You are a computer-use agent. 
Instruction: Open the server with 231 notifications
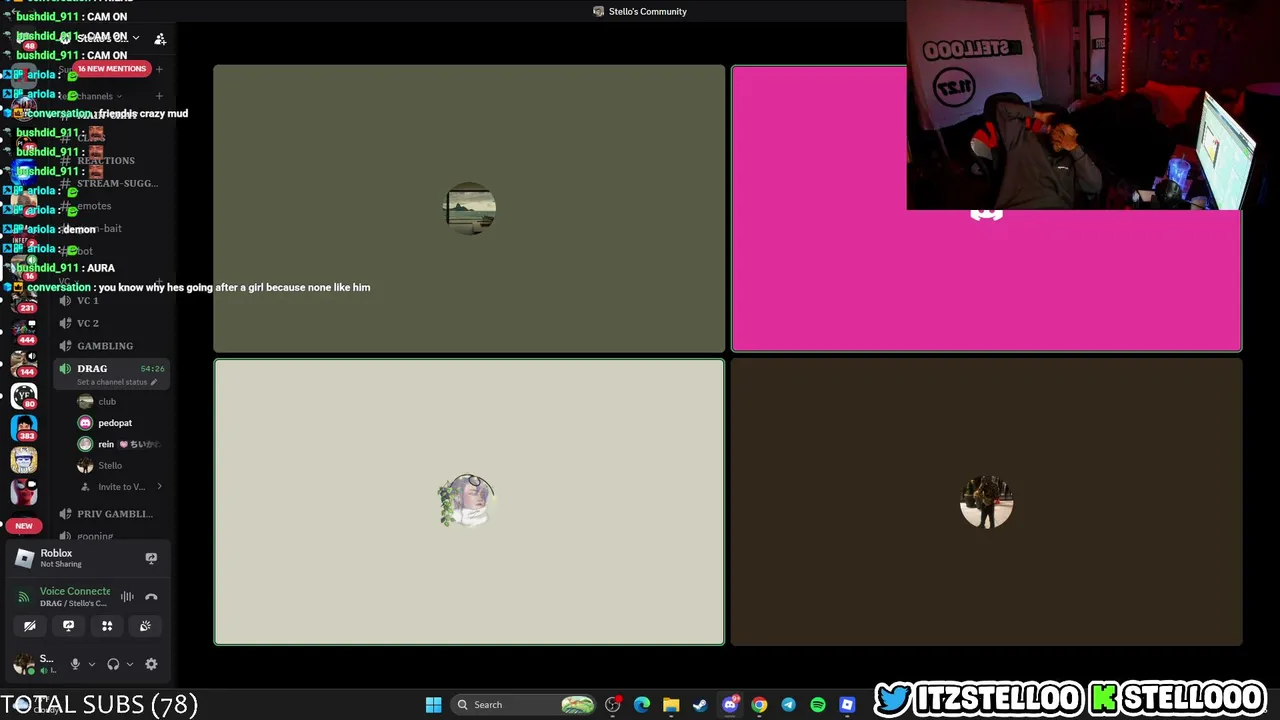point(24,301)
